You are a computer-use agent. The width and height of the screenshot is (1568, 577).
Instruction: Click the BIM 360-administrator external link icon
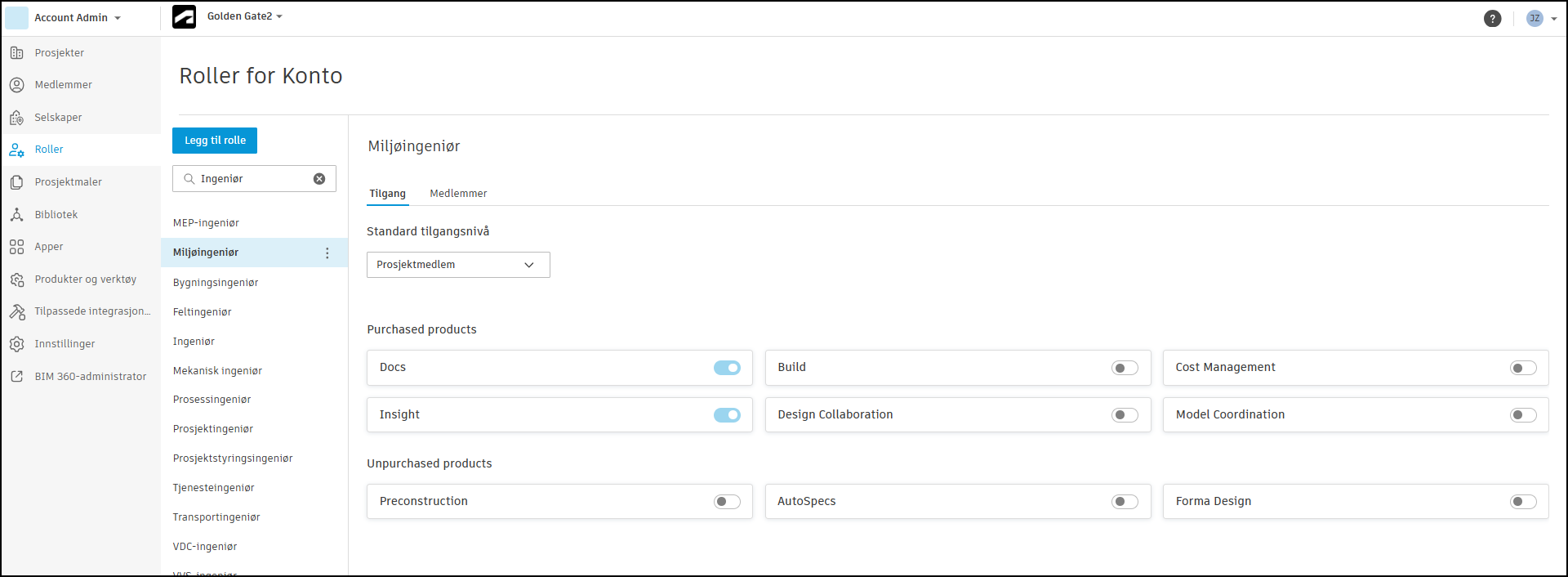click(17, 377)
